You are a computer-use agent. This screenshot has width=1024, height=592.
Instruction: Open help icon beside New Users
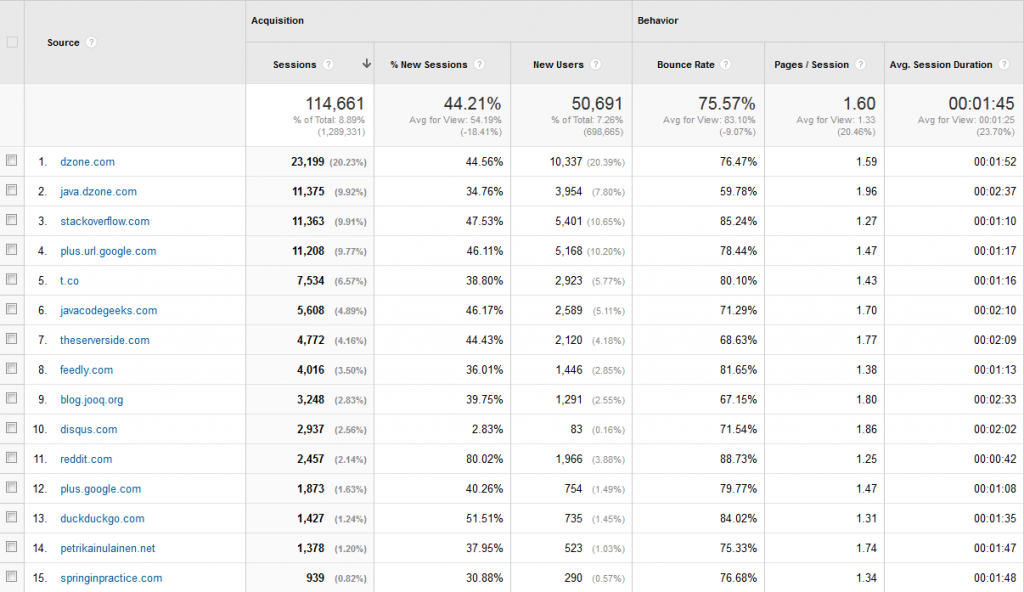595,64
